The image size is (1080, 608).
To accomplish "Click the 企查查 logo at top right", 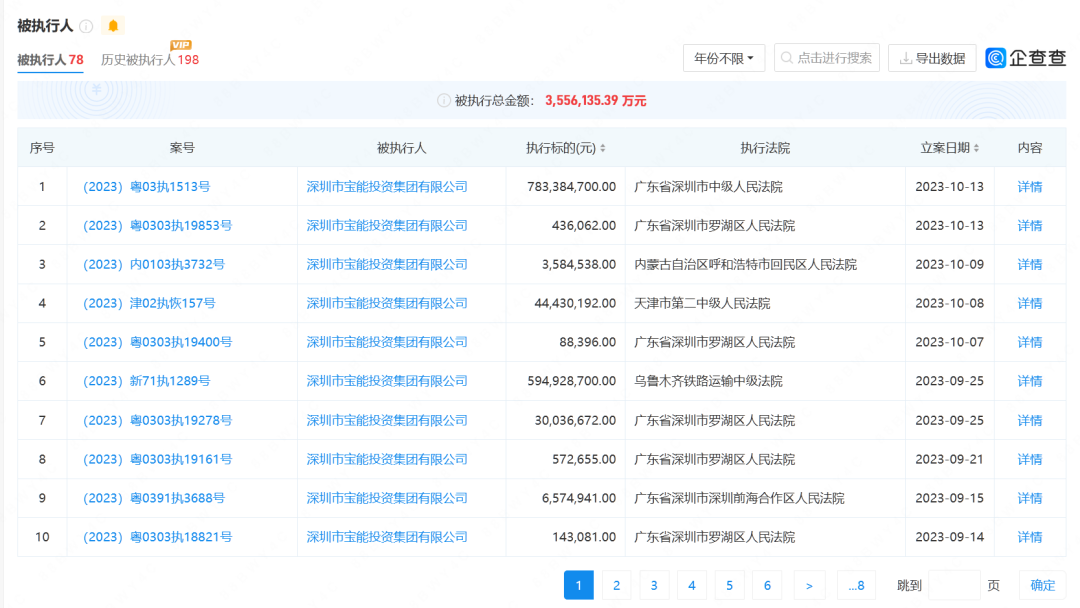I will (1024, 58).
